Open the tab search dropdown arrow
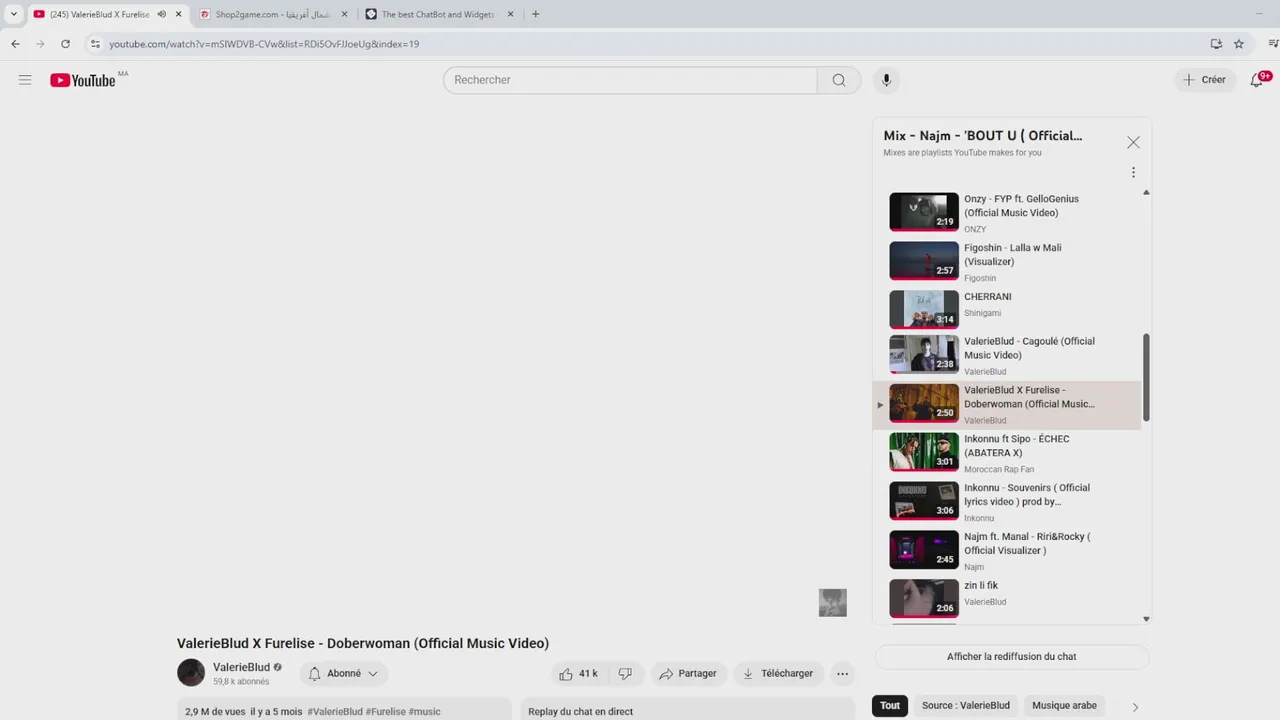 13,15
